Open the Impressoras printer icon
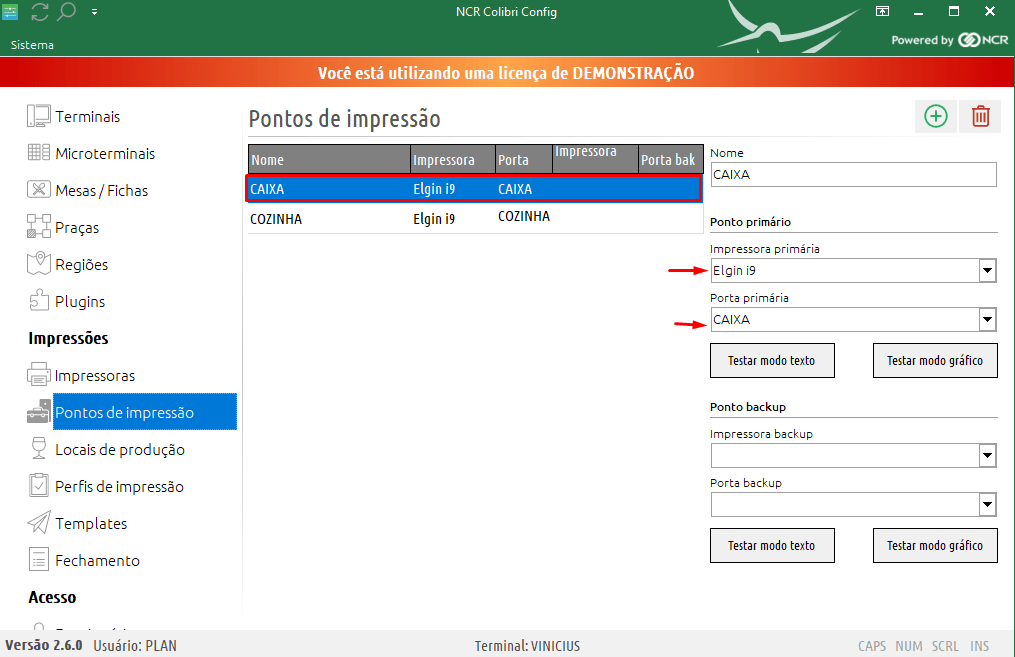This screenshot has height=657, width=1015. pos(39,376)
